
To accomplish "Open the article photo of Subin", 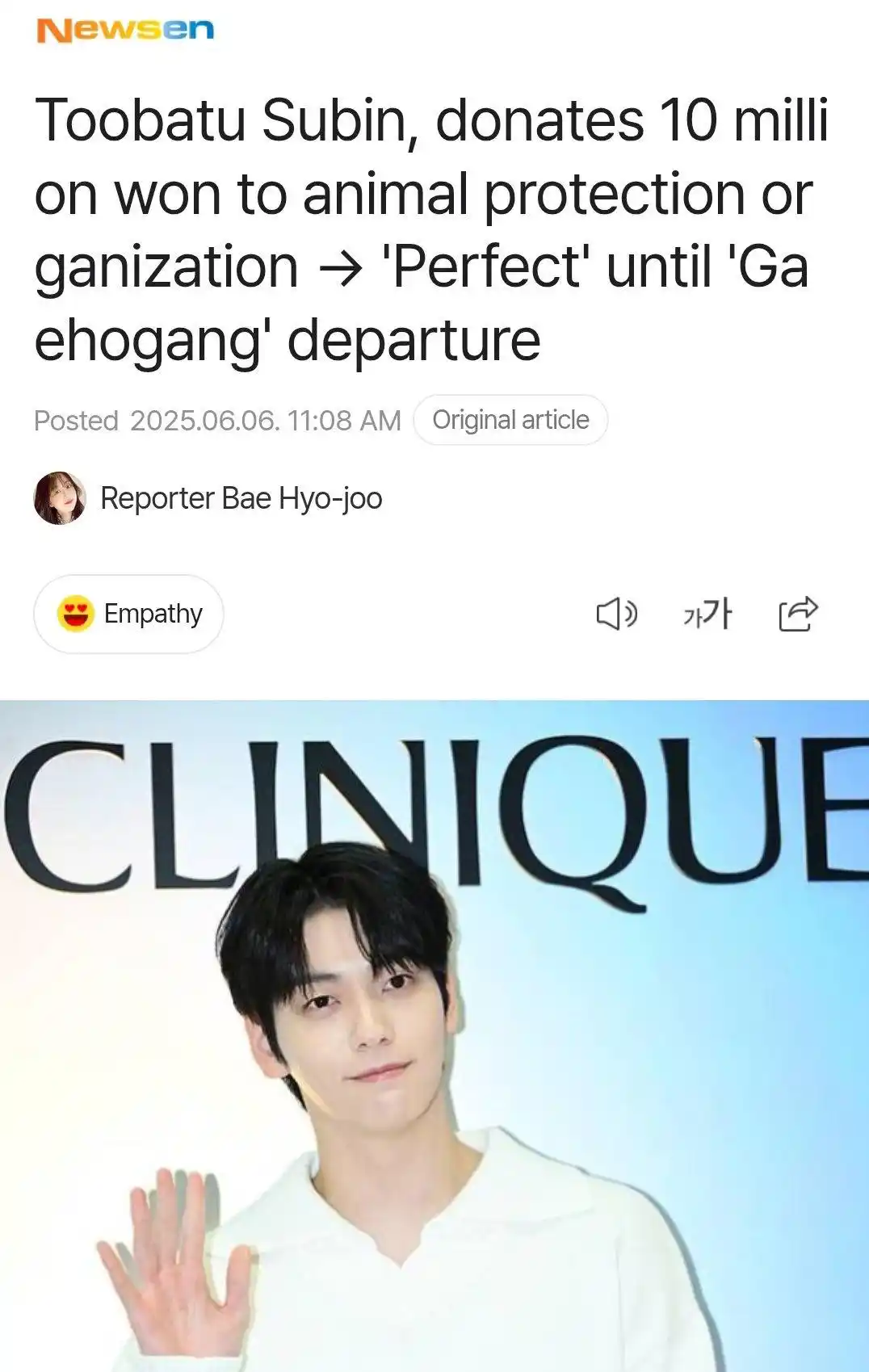I will click(x=434, y=1036).
